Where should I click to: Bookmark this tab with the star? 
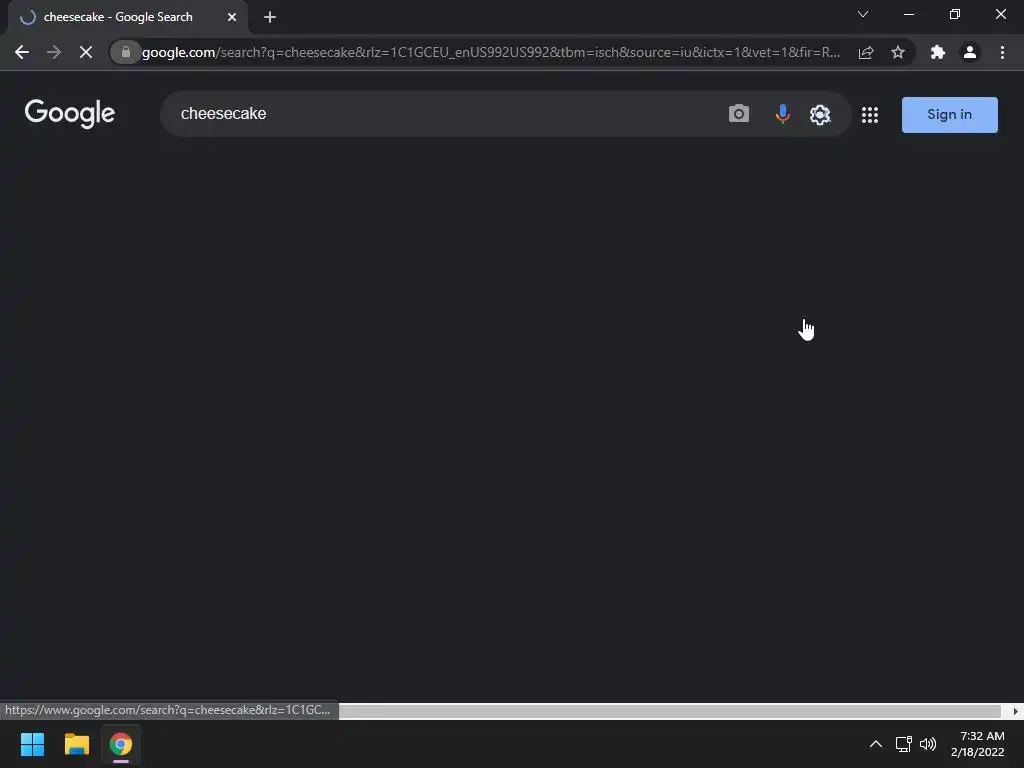(898, 52)
